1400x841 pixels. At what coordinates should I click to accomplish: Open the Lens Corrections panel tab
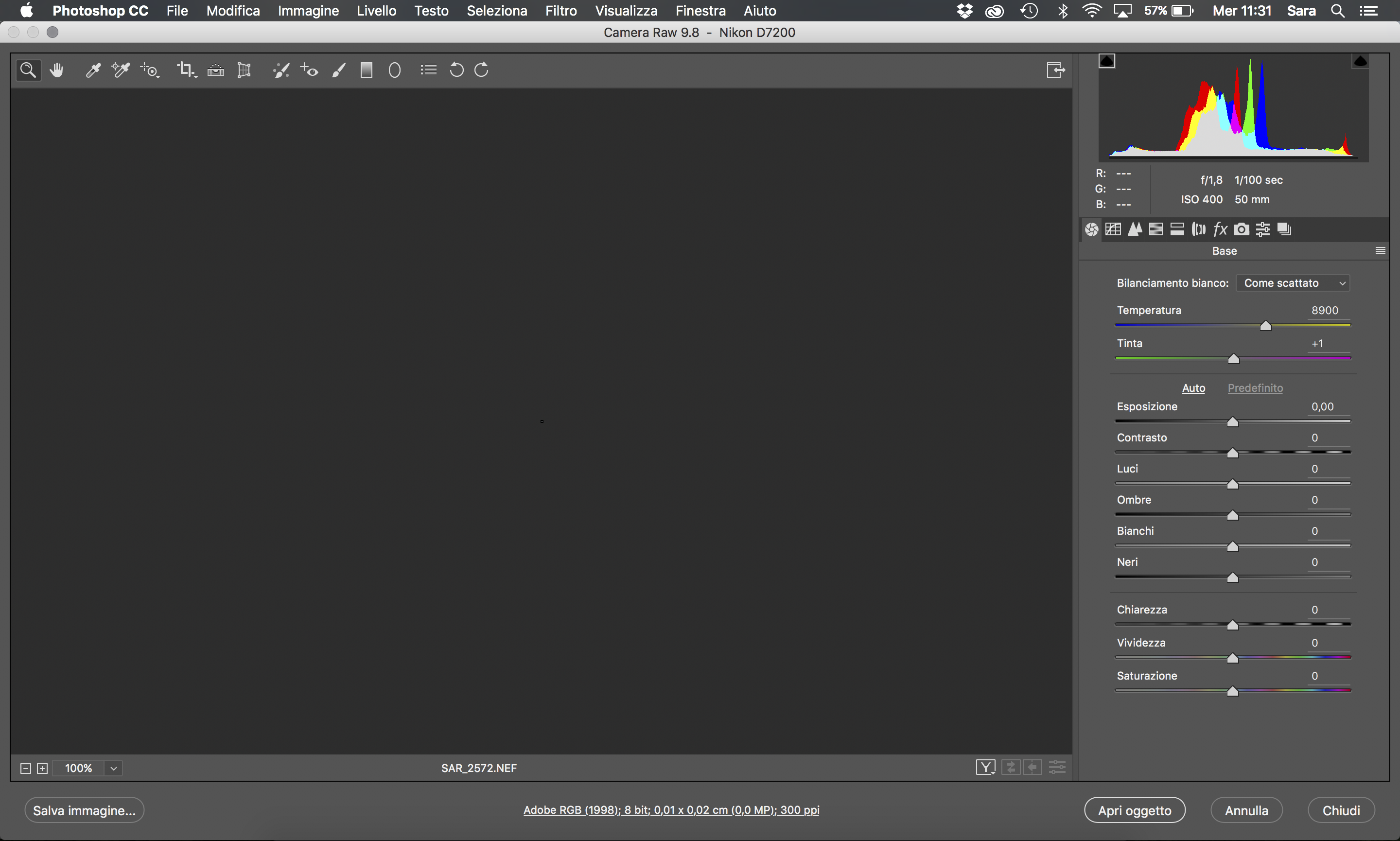click(x=1199, y=229)
